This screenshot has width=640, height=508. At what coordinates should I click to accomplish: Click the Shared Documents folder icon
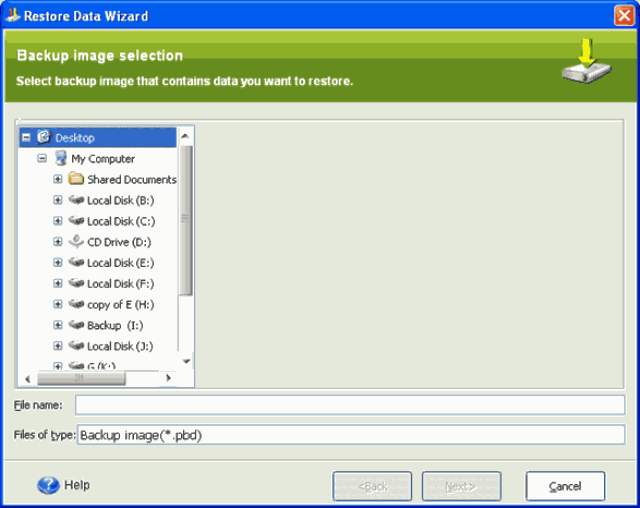(76, 180)
